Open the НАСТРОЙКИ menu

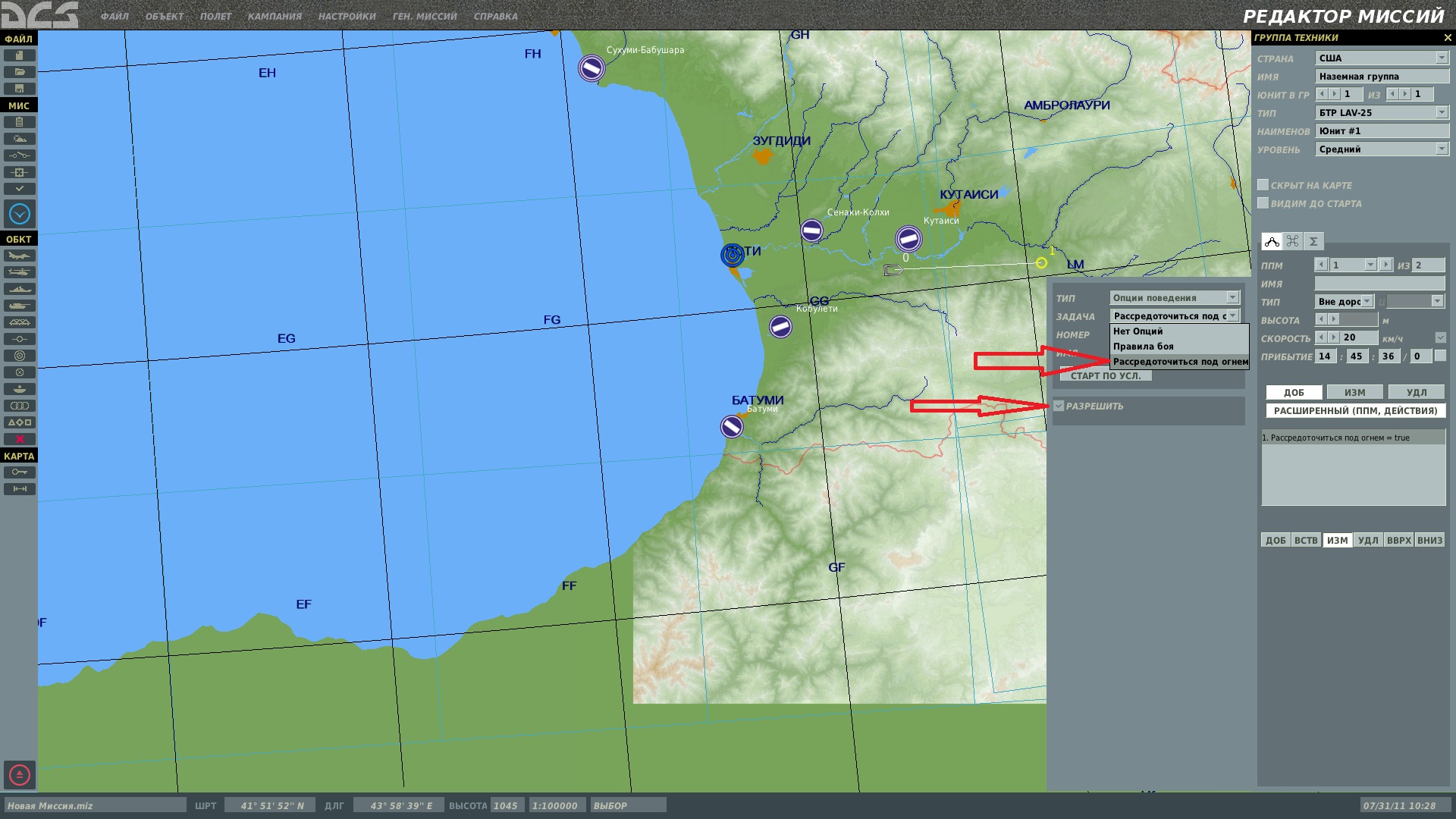tap(347, 17)
